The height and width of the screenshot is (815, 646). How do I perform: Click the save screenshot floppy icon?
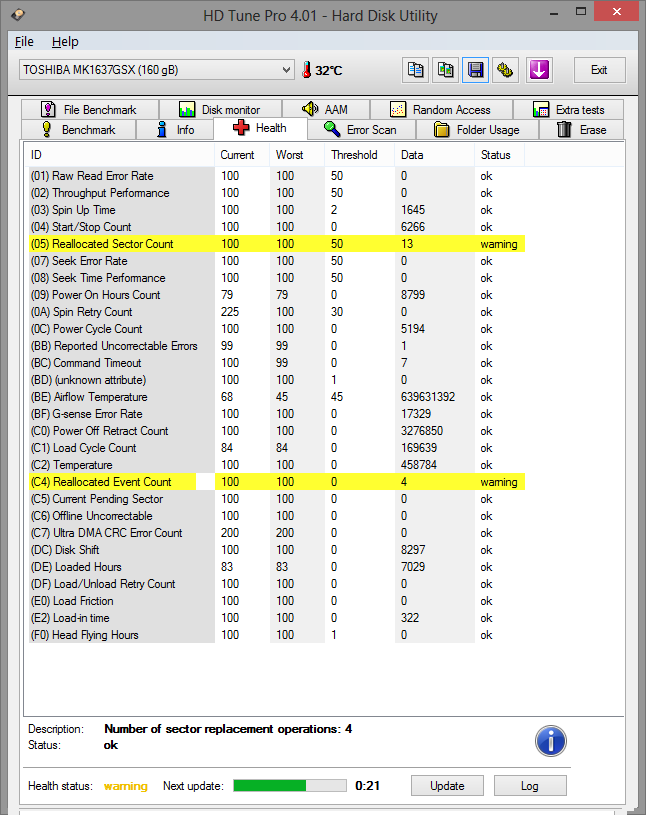tap(476, 70)
